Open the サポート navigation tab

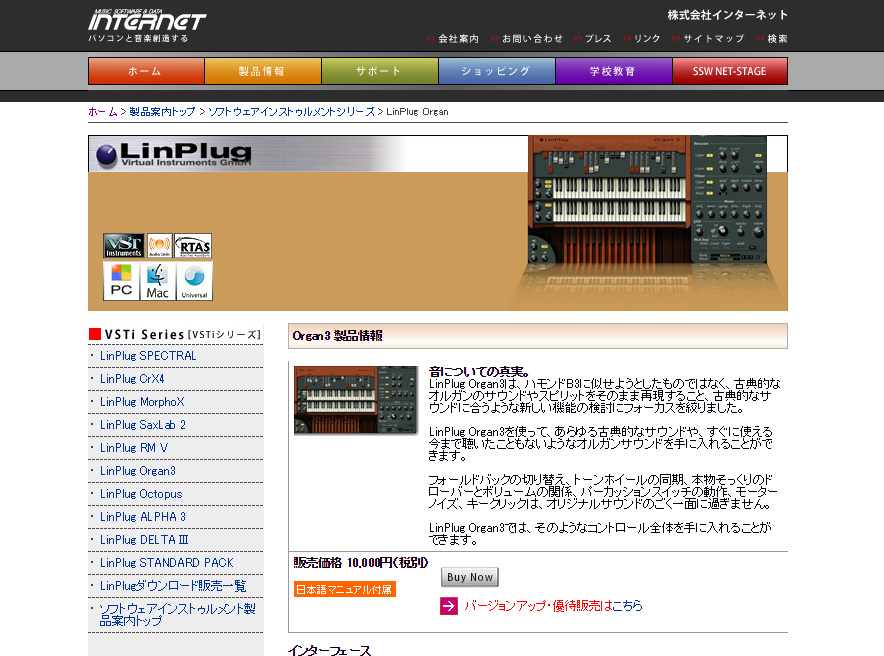379,71
